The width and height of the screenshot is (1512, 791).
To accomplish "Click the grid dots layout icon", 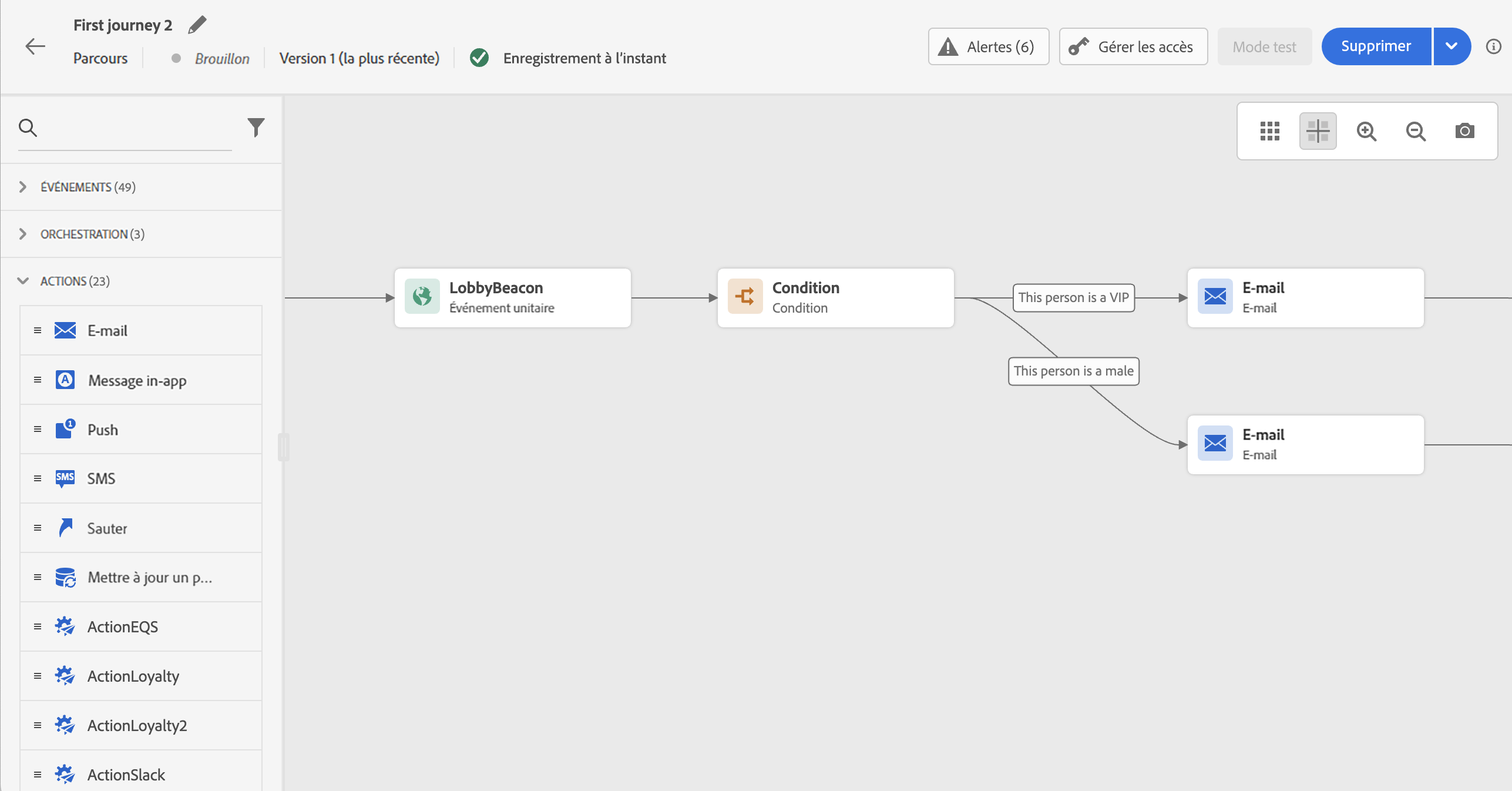I will (1269, 131).
